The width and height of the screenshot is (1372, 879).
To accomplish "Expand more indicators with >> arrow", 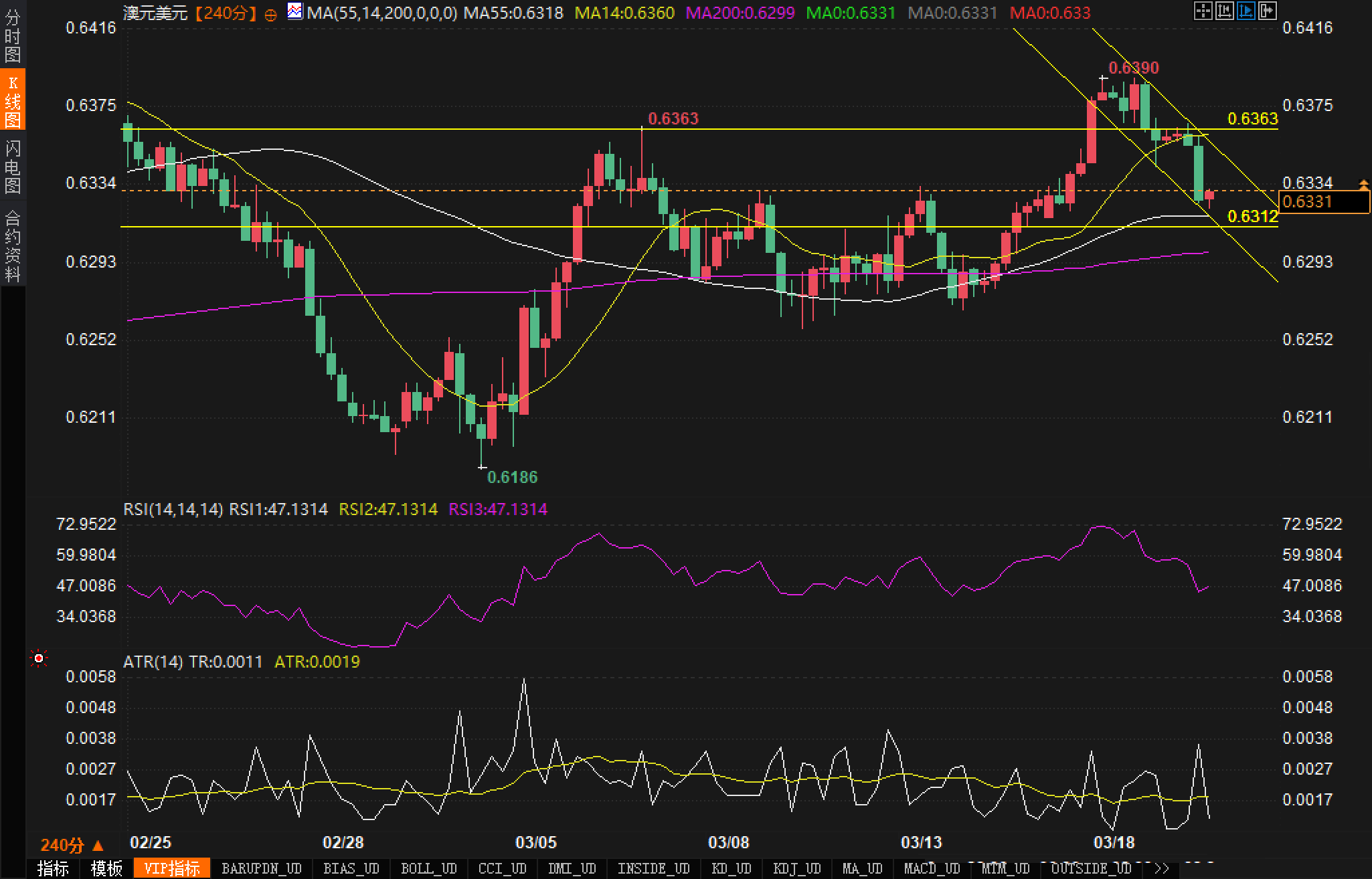I will pyautogui.click(x=1161, y=868).
